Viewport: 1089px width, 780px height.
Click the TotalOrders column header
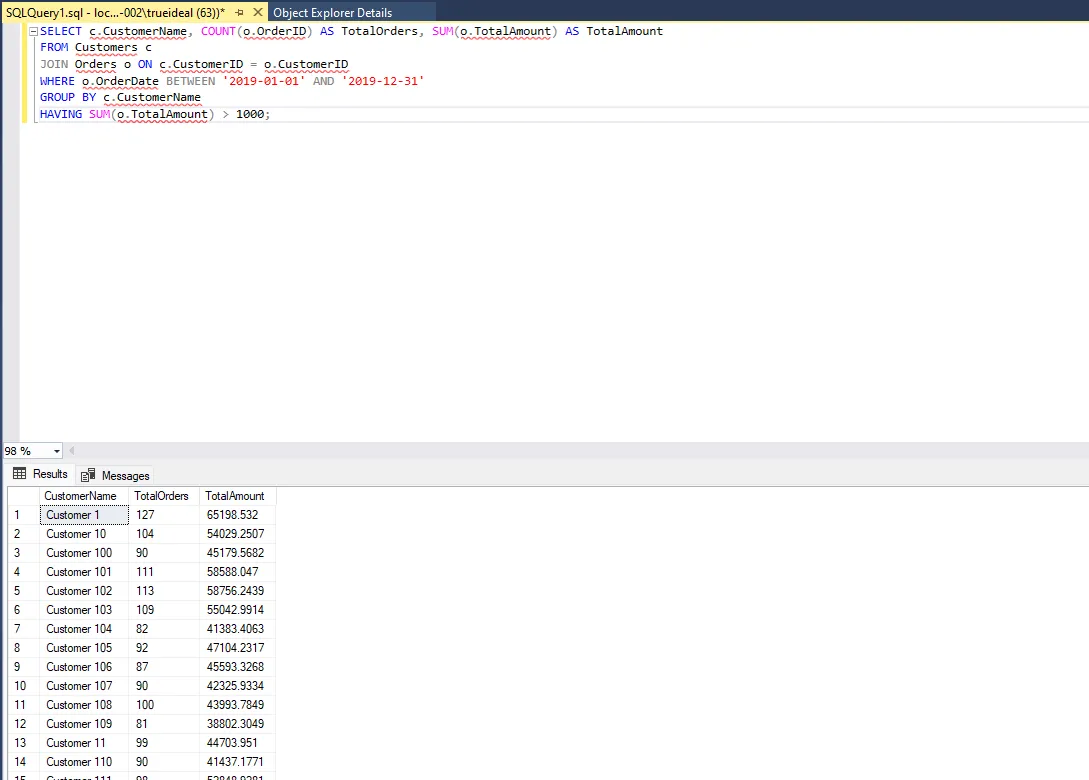pos(163,496)
